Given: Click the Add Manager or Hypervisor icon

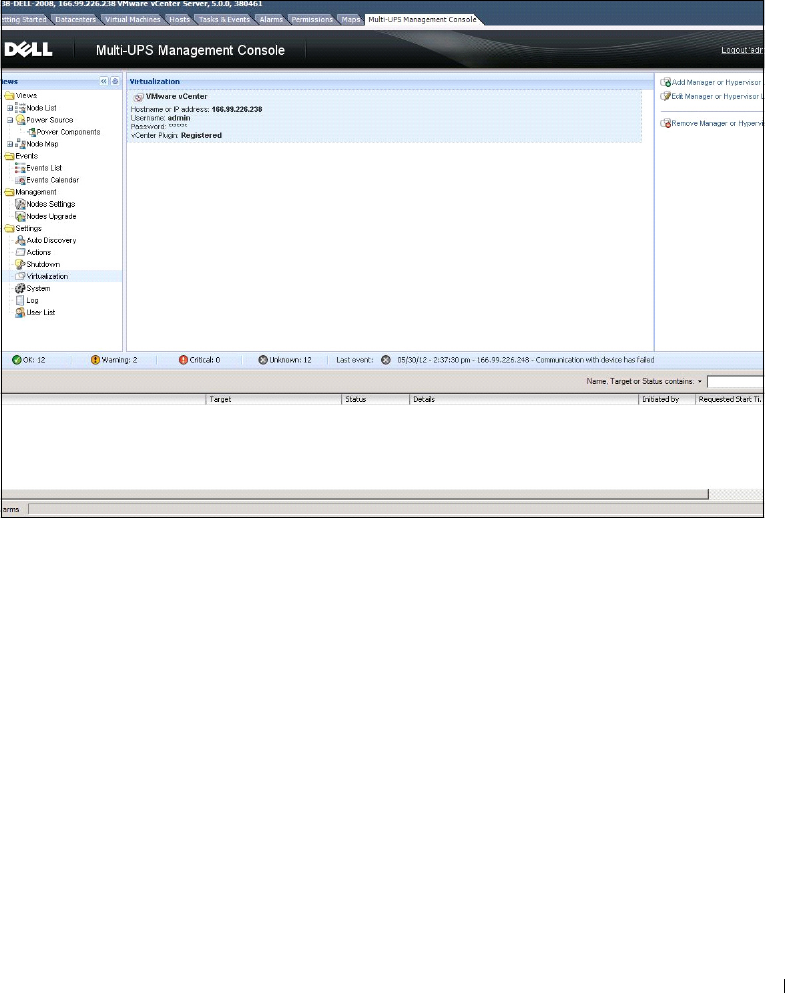Looking at the screenshot, I should (x=665, y=82).
